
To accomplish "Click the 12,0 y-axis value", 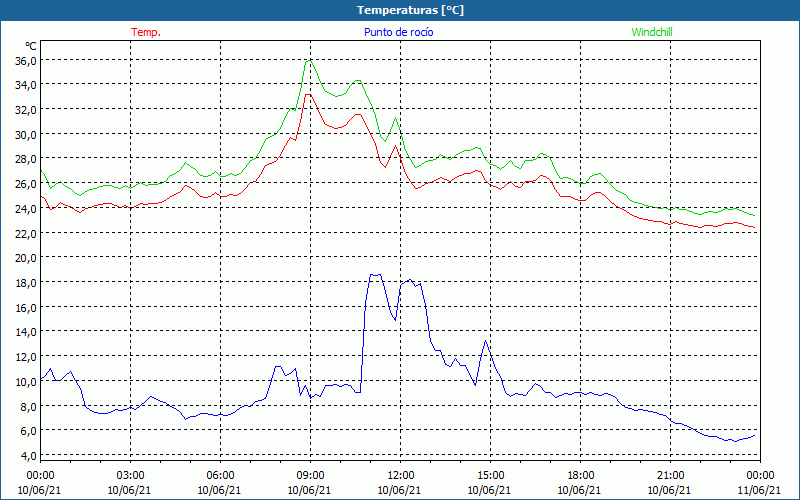I will (26, 357).
